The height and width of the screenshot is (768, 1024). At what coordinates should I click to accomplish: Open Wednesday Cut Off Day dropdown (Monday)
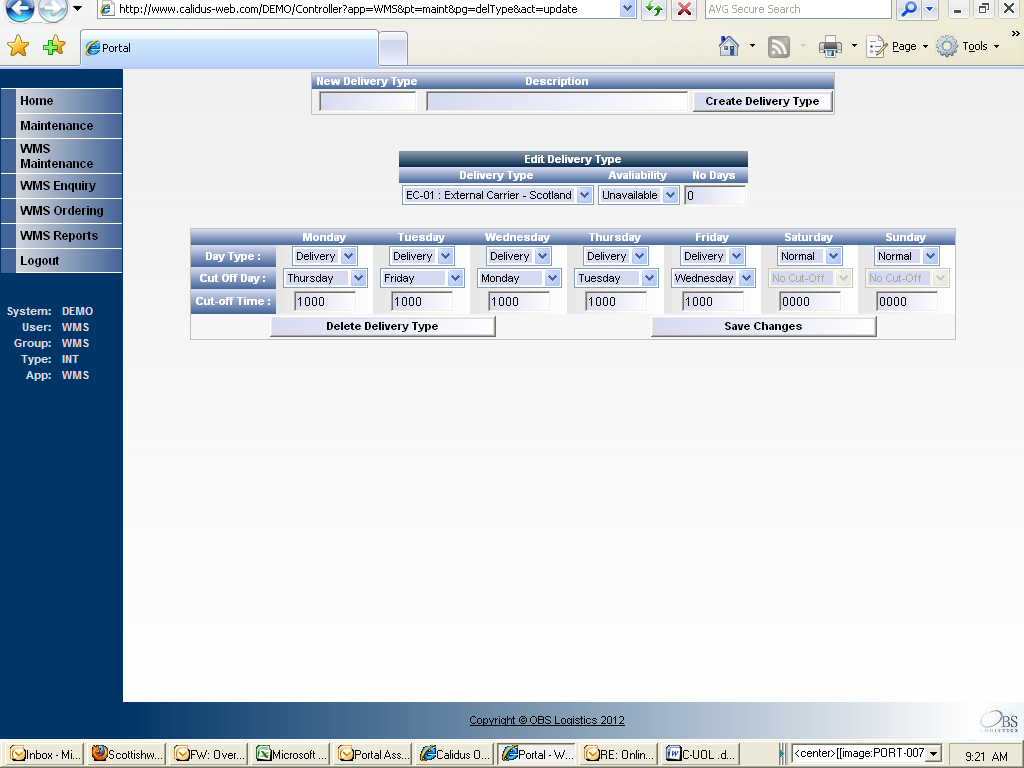519,278
